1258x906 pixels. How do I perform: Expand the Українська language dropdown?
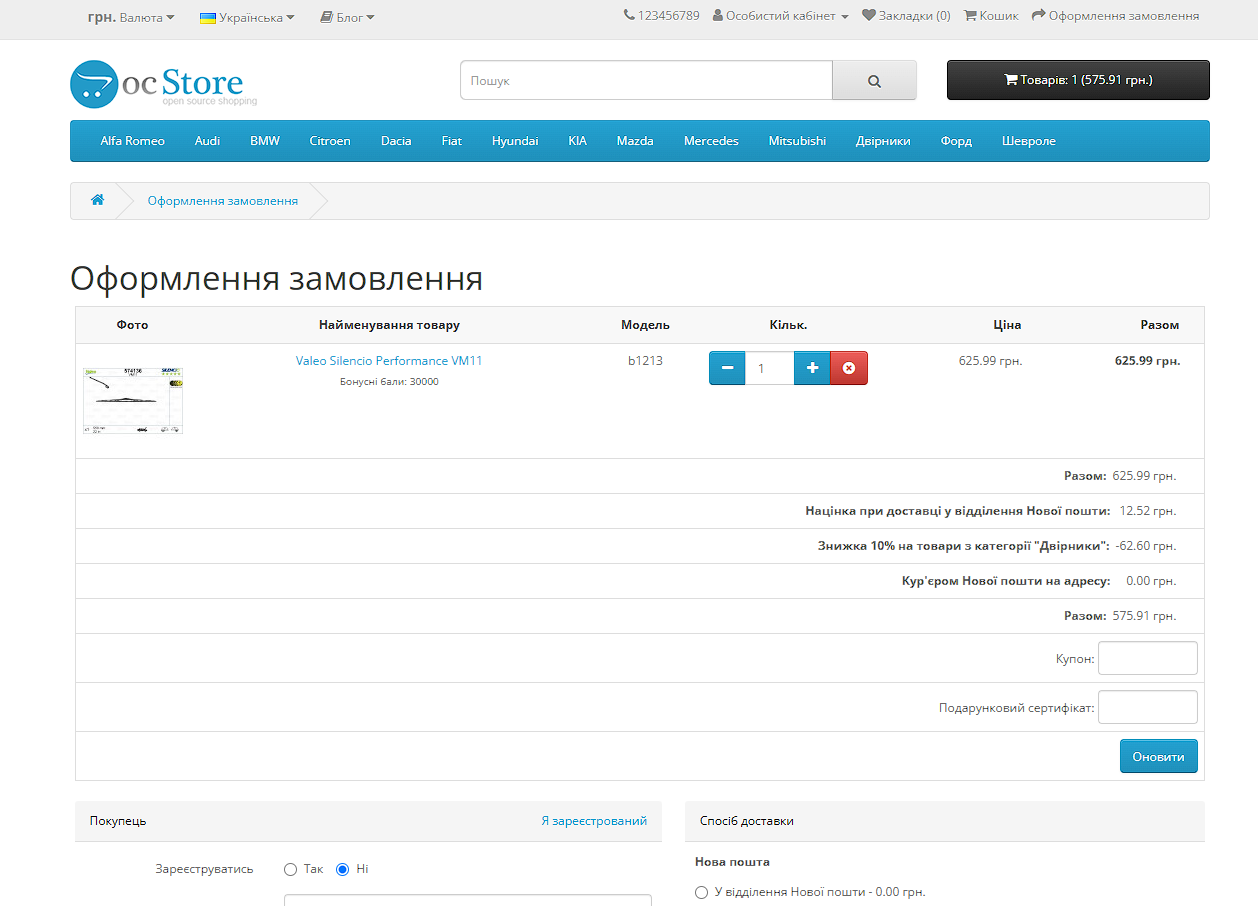pyautogui.click(x=247, y=17)
